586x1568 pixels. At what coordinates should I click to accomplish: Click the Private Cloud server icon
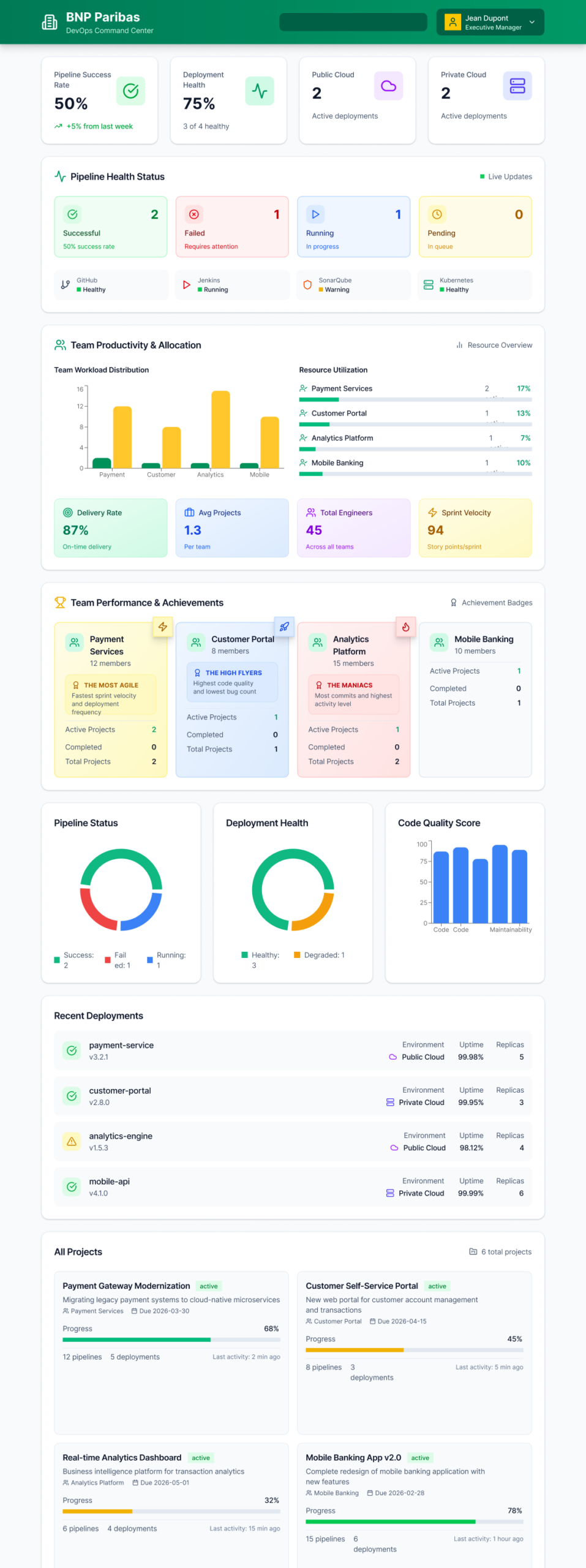(x=517, y=86)
